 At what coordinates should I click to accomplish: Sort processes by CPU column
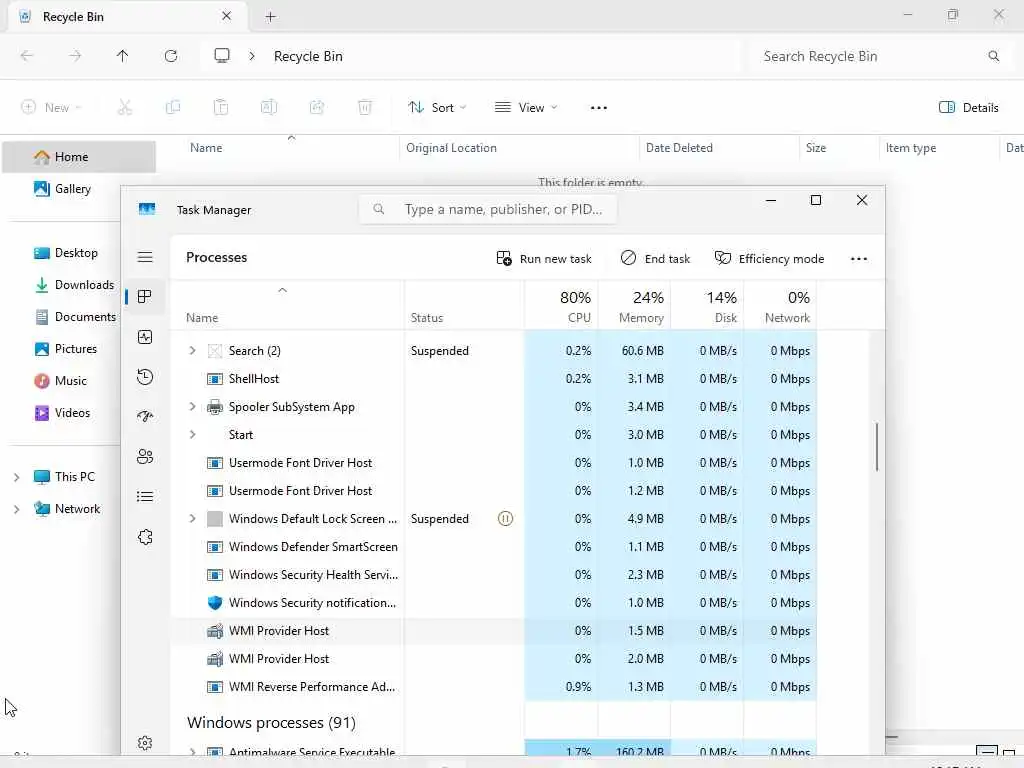click(x=562, y=306)
